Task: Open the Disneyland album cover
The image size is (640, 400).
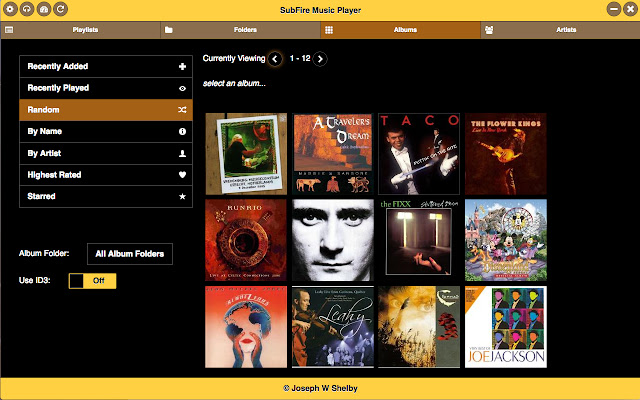Action: pyautogui.click(x=506, y=240)
